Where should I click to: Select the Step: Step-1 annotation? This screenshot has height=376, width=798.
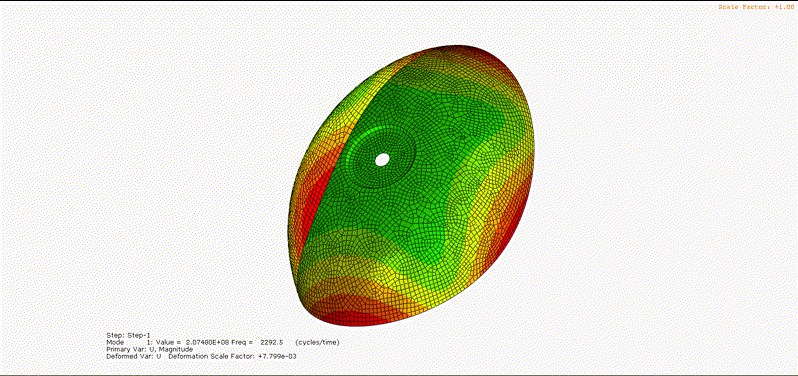click(128, 335)
